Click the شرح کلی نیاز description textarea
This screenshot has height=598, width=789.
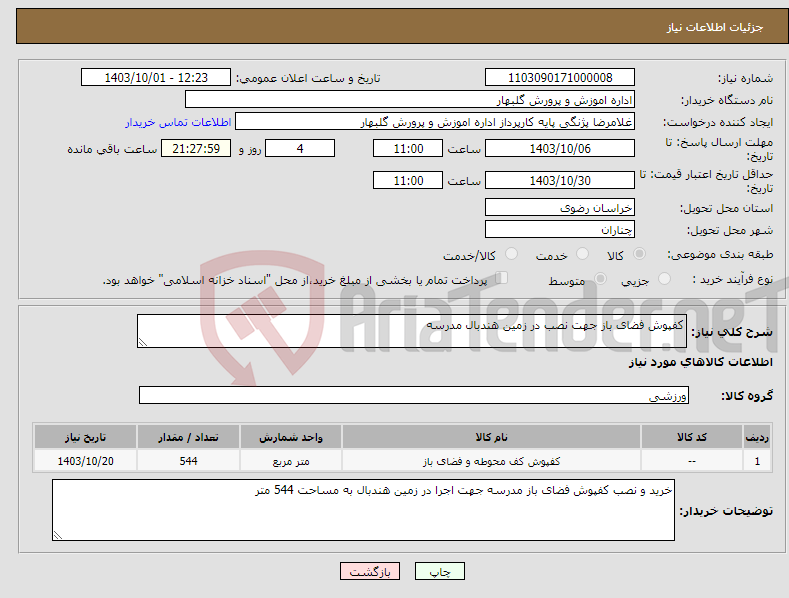[412, 331]
